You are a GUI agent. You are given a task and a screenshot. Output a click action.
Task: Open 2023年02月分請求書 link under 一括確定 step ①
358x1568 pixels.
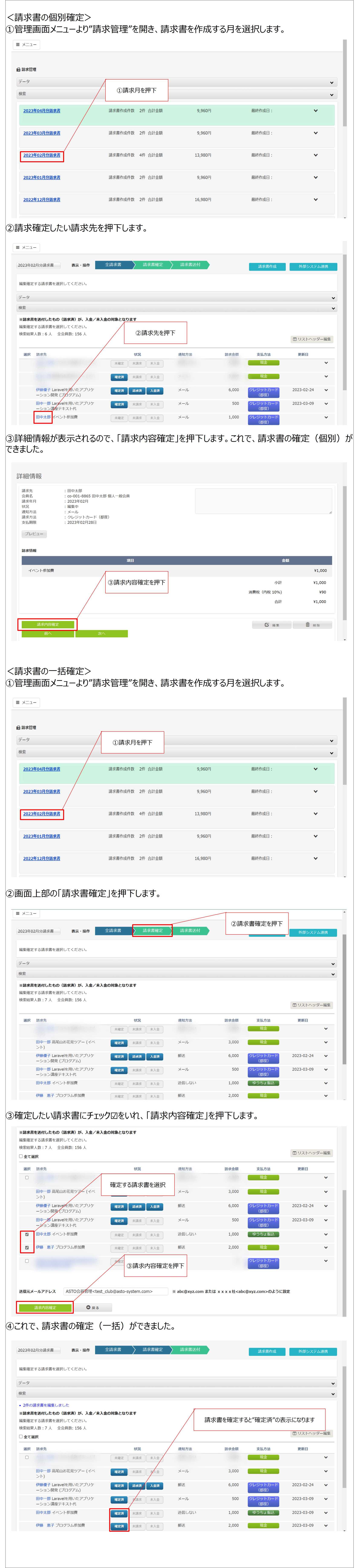click(42, 814)
